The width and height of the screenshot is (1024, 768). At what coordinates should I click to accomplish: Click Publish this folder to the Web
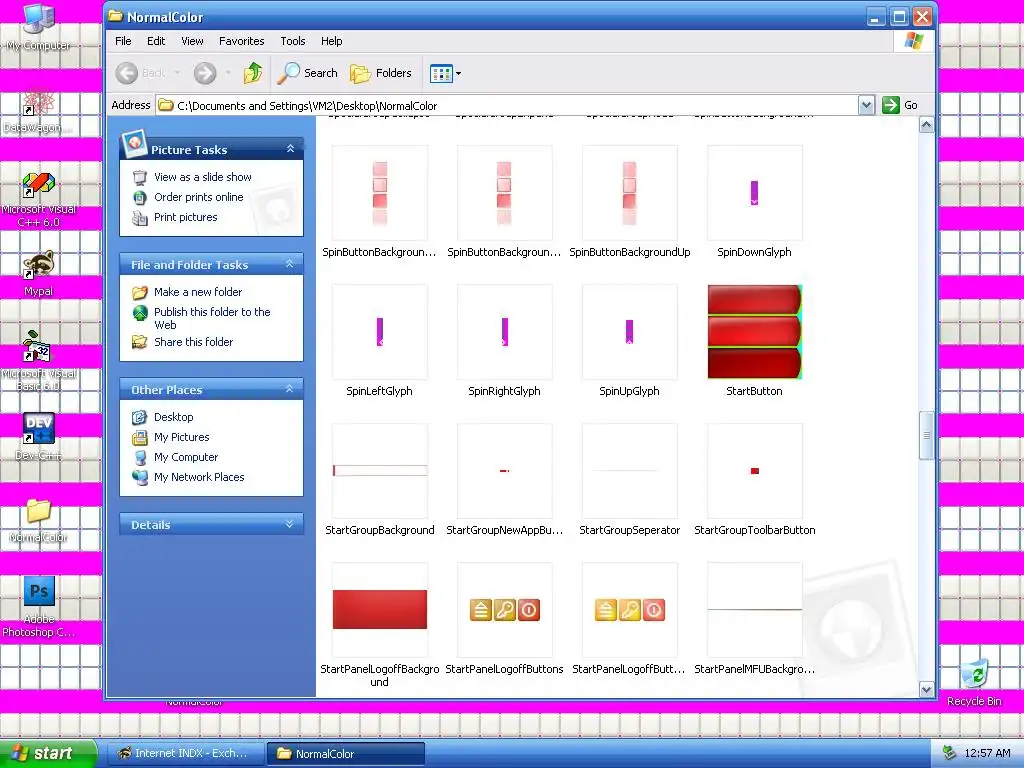coord(212,318)
